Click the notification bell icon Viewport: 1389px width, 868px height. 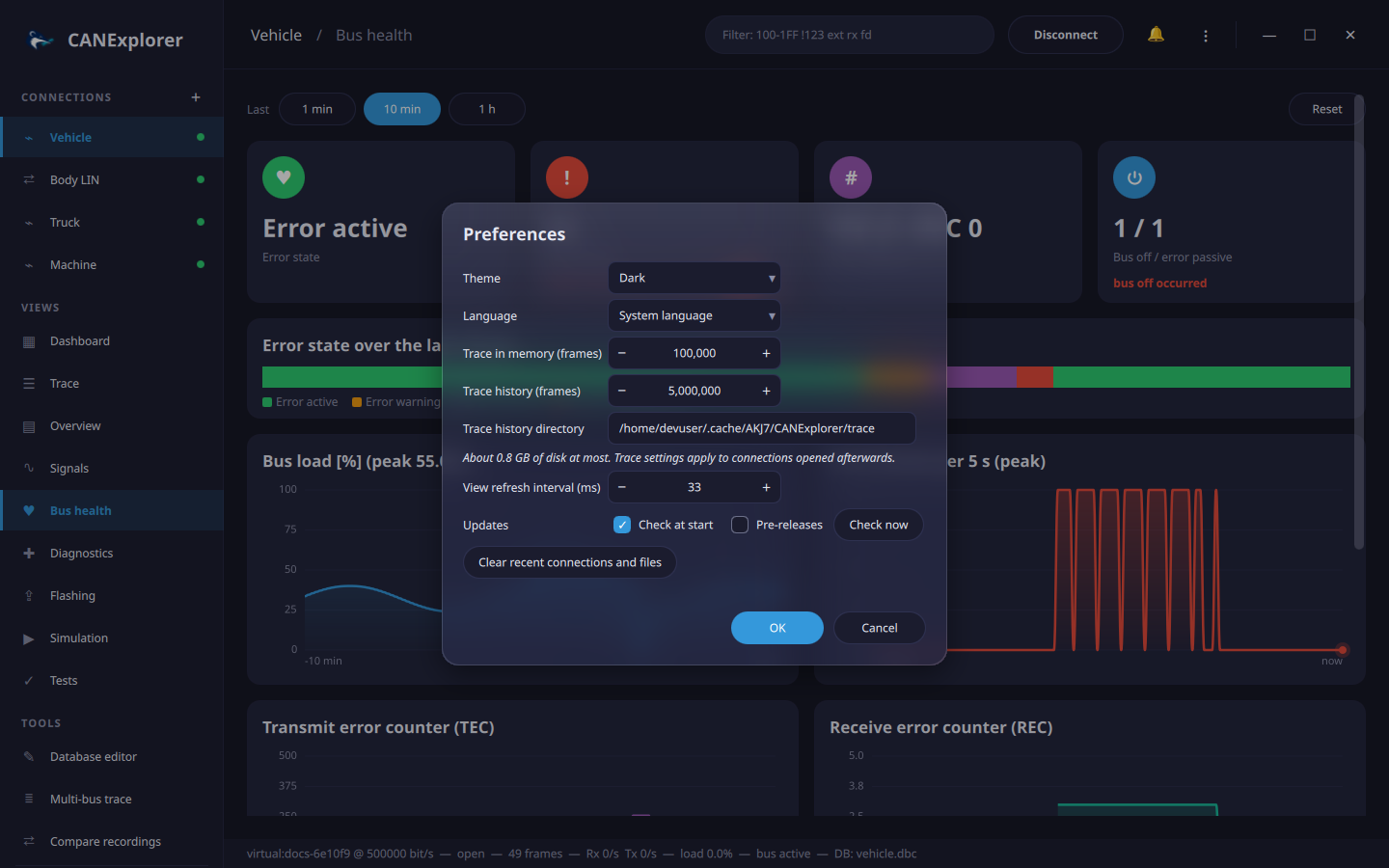[x=1156, y=35]
